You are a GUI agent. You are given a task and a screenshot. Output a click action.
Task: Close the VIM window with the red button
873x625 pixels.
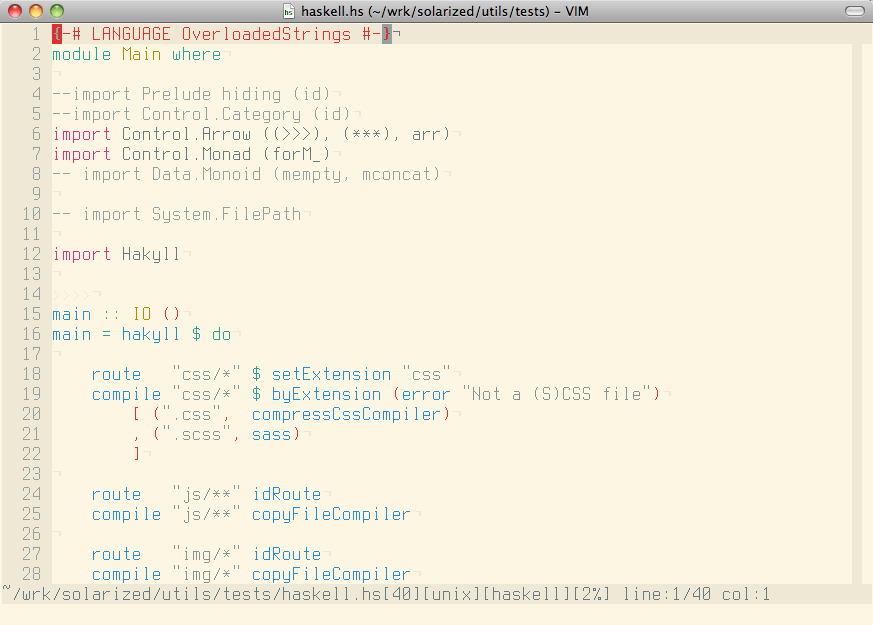point(15,11)
